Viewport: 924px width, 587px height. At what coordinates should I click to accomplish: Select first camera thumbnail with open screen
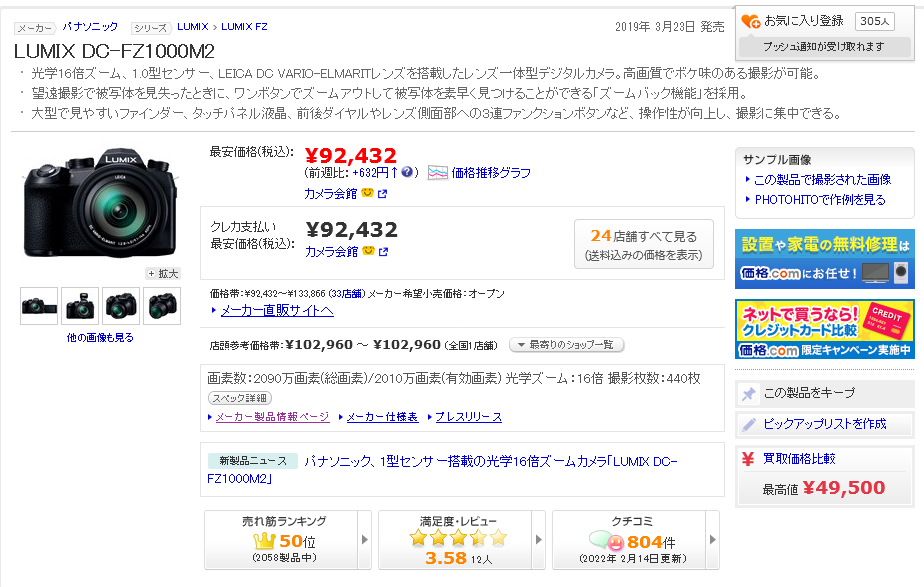click(x=39, y=306)
